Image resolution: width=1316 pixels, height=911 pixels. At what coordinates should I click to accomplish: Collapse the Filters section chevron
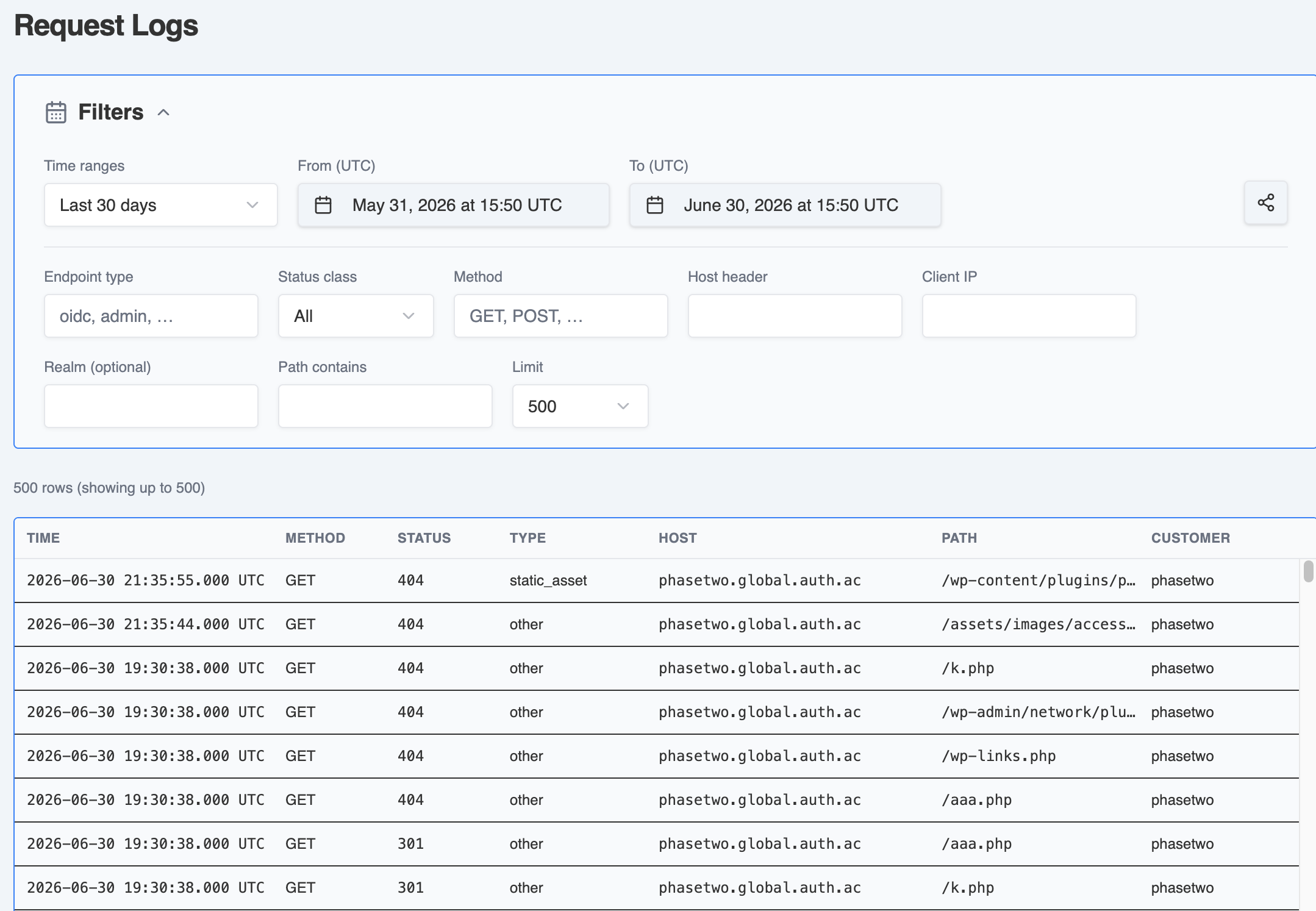[163, 112]
